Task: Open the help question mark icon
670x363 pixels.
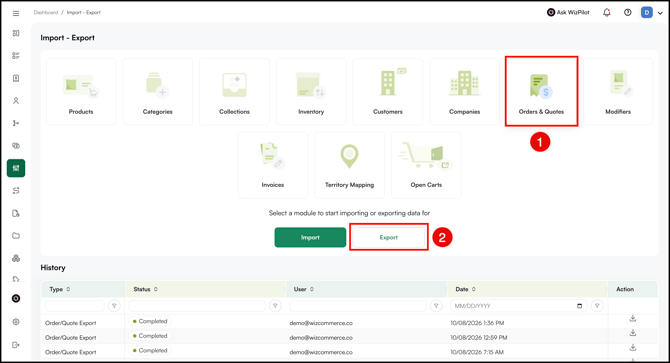Action: [x=627, y=12]
